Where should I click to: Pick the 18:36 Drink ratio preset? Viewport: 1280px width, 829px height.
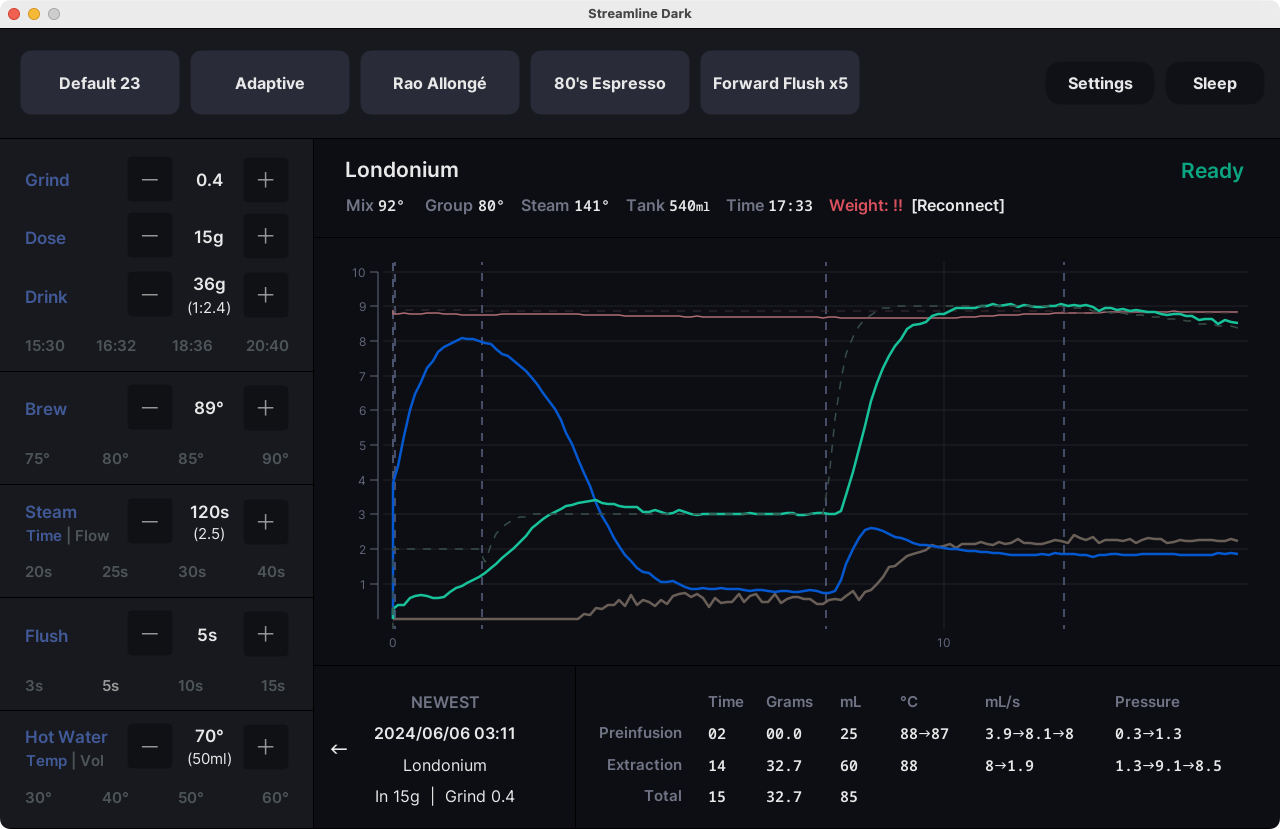point(192,346)
